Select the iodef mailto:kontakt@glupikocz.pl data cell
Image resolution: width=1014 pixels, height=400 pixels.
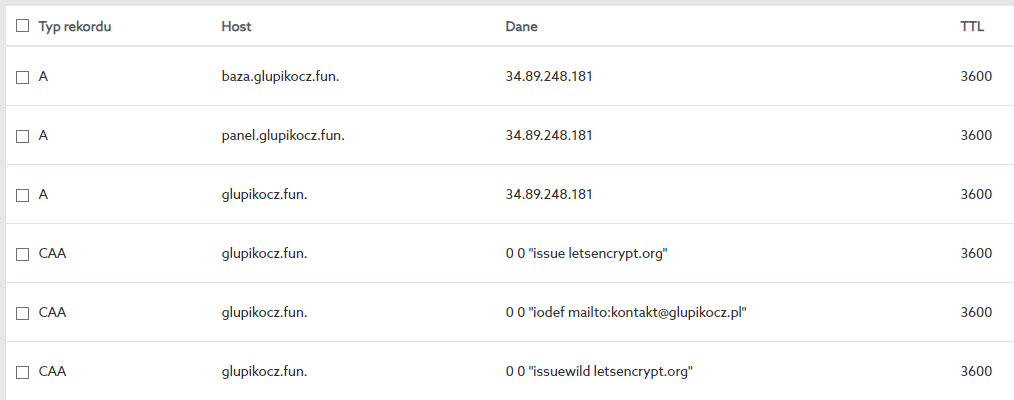626,313
